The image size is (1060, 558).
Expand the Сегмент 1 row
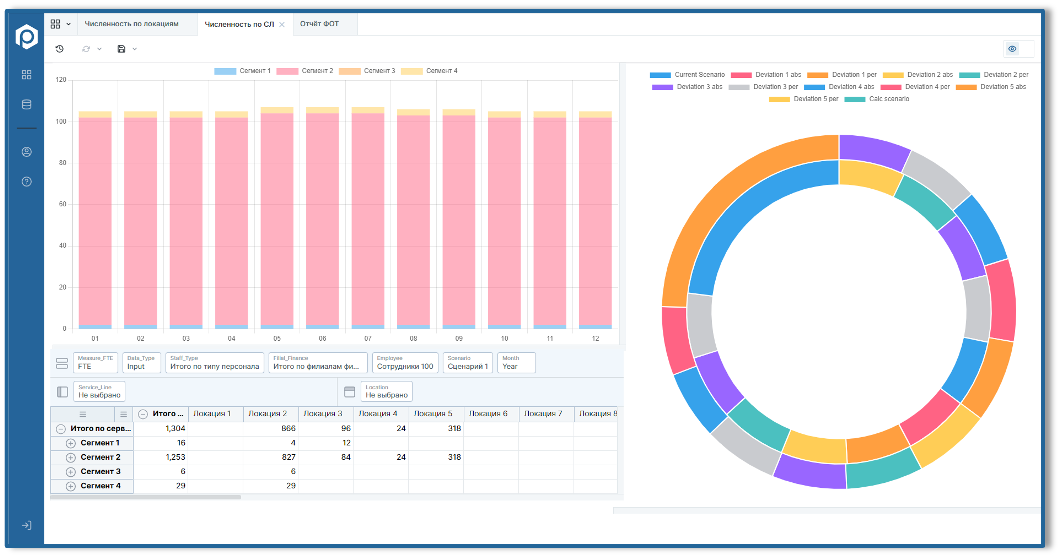tap(71, 443)
